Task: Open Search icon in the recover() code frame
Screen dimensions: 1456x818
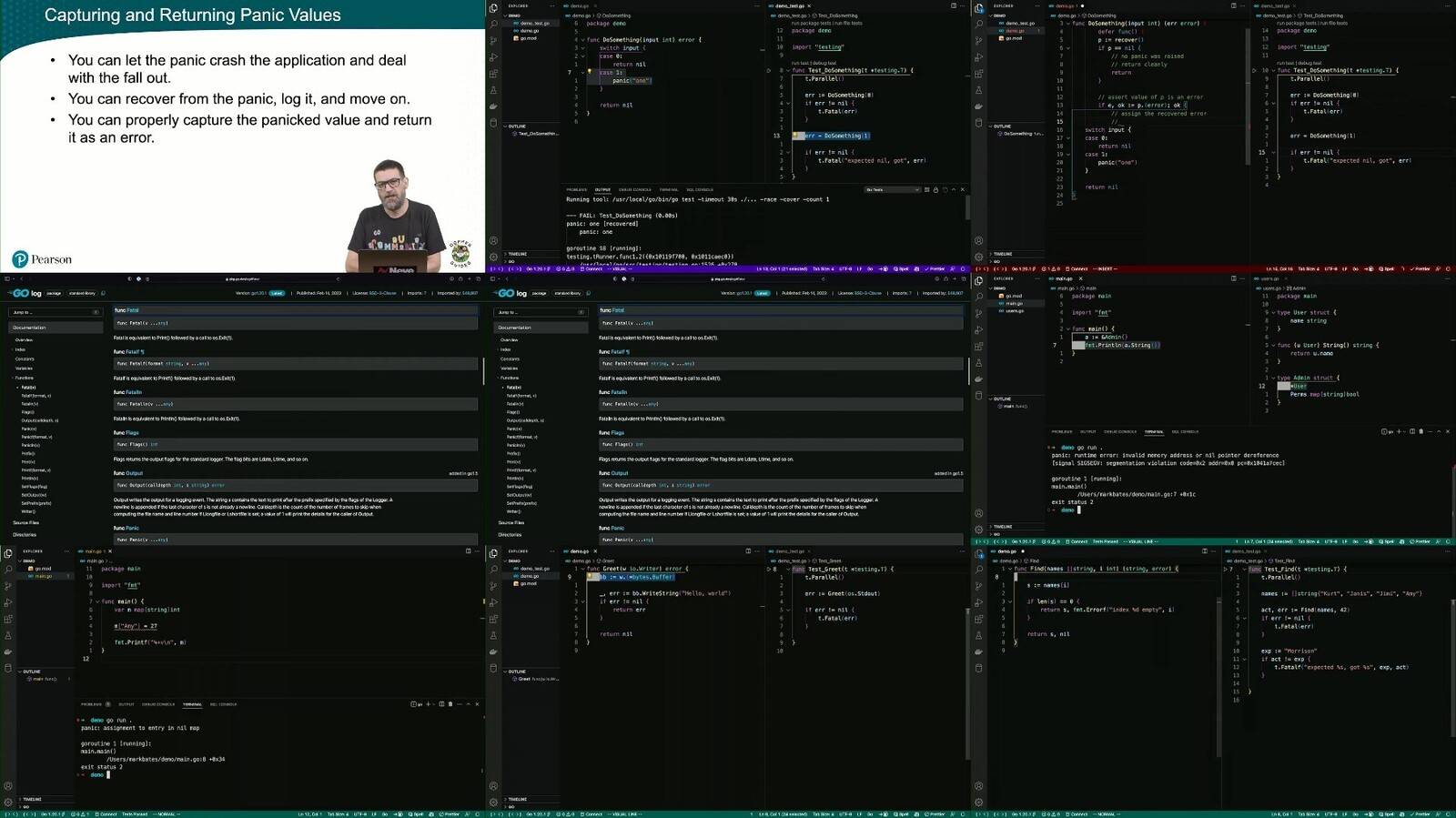Action: coord(978,24)
